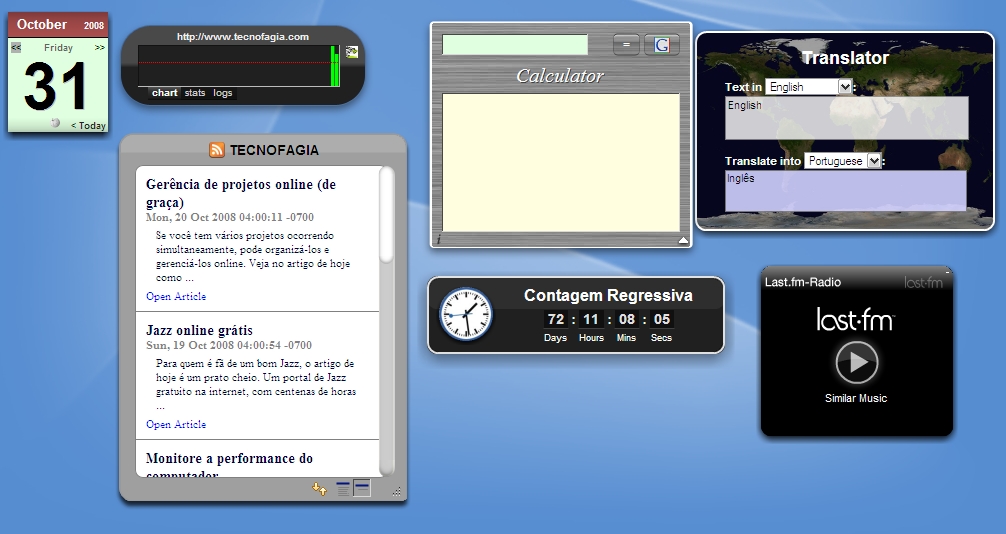Click the 2008 year label in the calendar
The width and height of the screenshot is (1006, 534).
94,26
